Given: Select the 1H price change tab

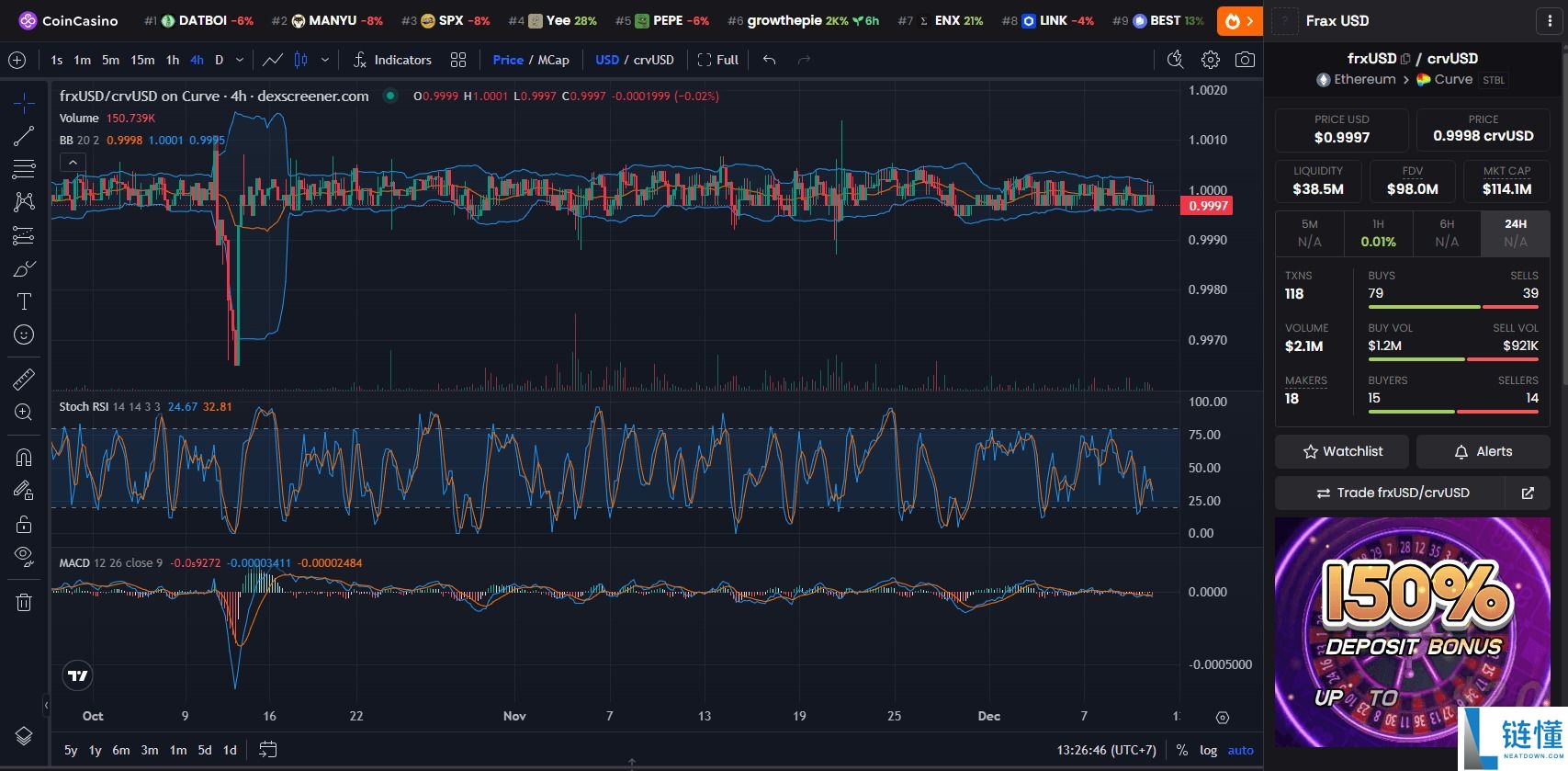Looking at the screenshot, I should tap(1378, 233).
